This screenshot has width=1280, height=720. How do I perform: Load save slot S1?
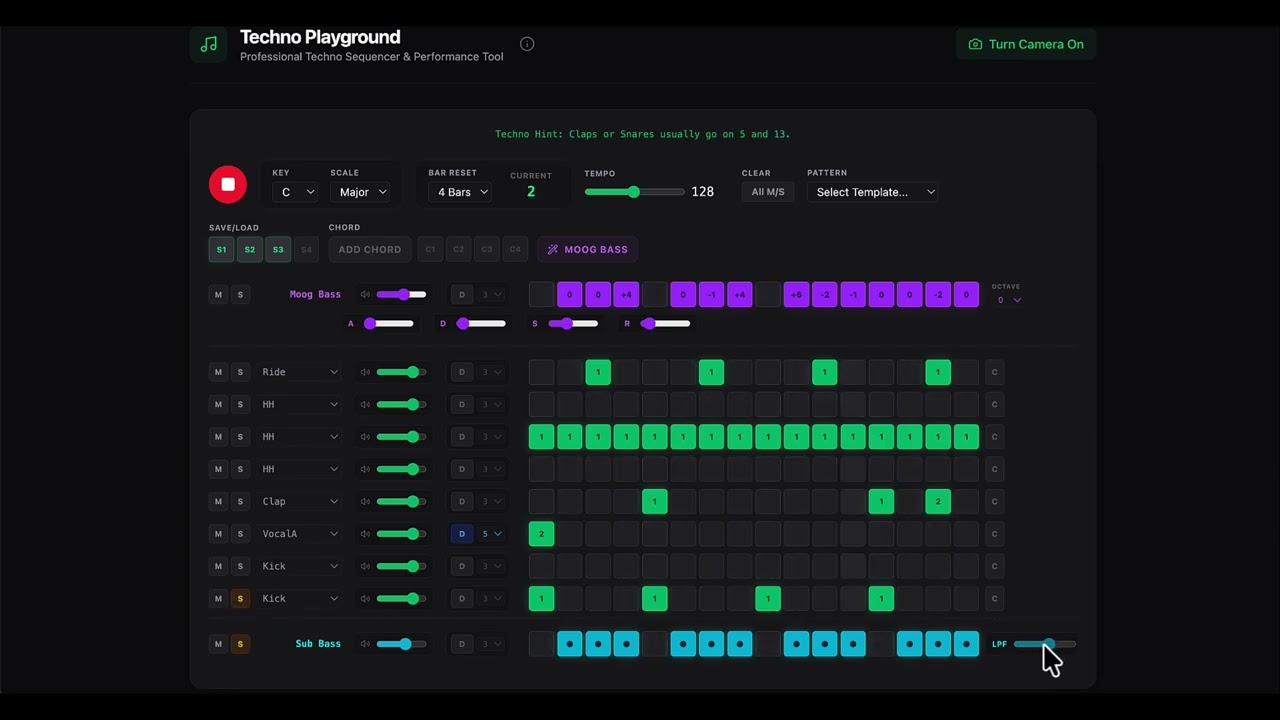coord(221,249)
